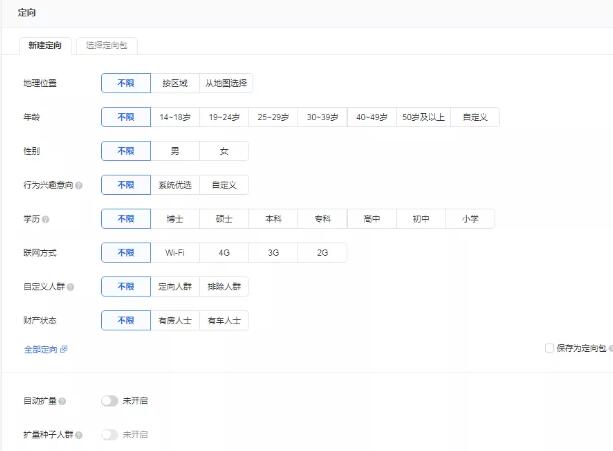The image size is (613, 451).
Task: Check the 保存为定向包 checkbox
Action: (x=549, y=348)
